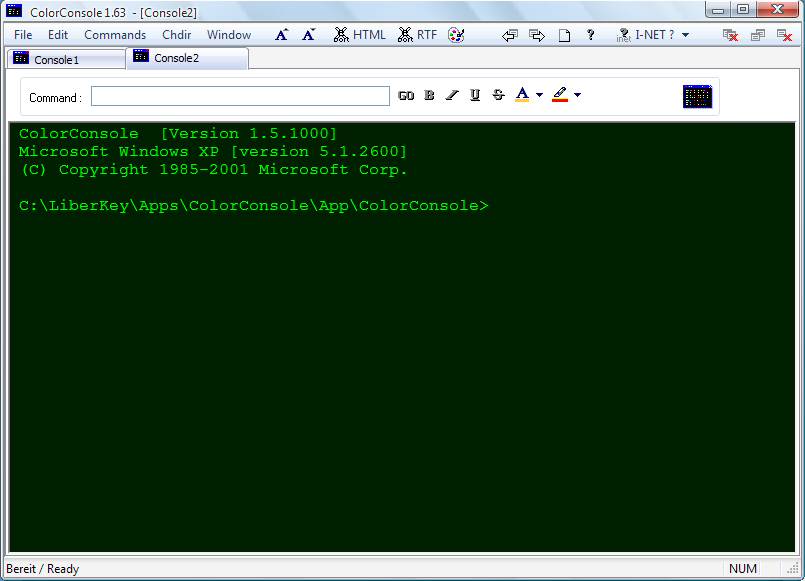The image size is (805, 581).
Task: Export console output as HTML
Action: coord(359,35)
